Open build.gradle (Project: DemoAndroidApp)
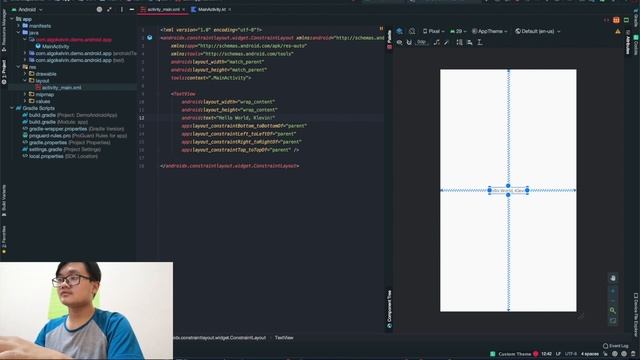This screenshot has width=640, height=360. [x=69, y=115]
